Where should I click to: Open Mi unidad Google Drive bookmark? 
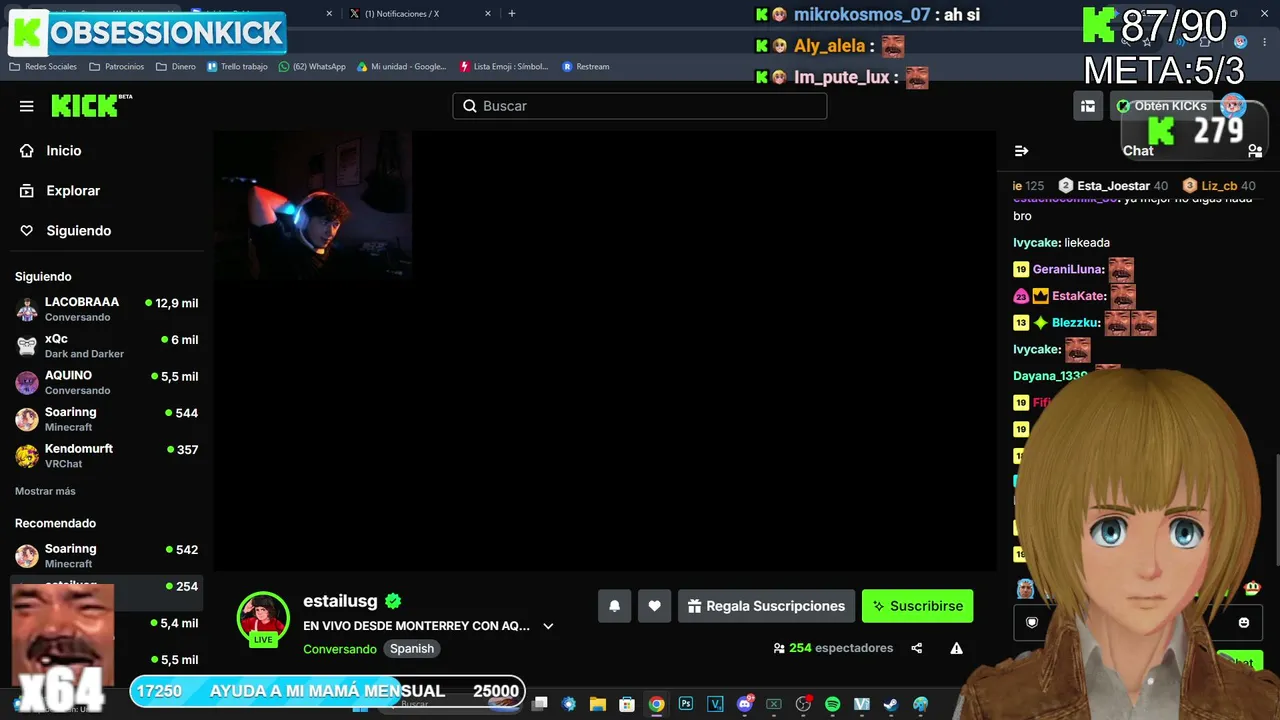coord(402,67)
